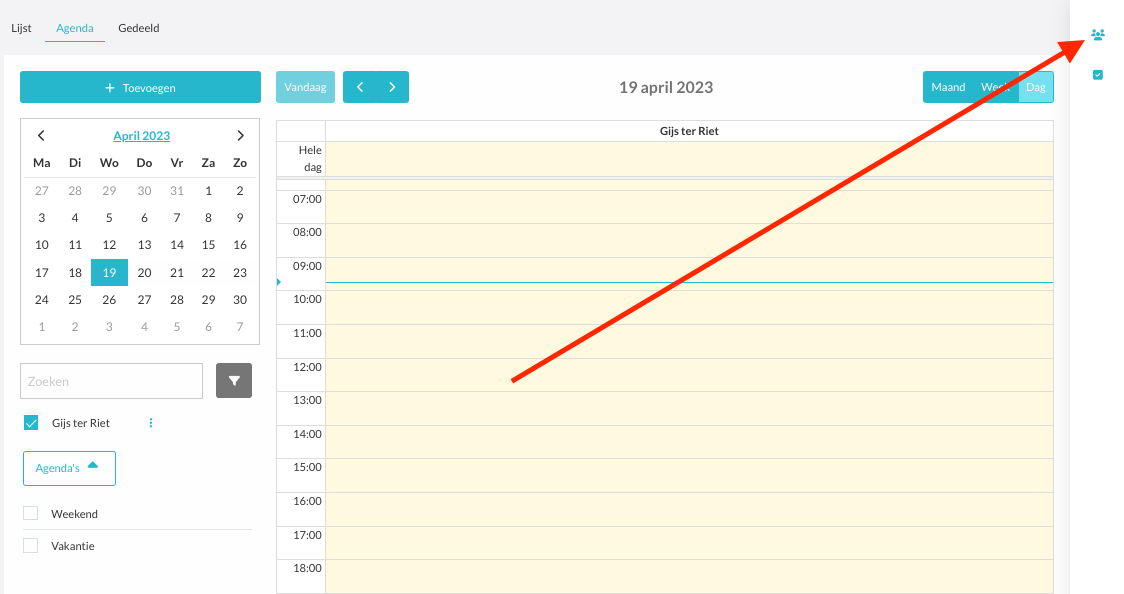
Task: Choose 10 in the mini calendar
Action: pos(42,245)
